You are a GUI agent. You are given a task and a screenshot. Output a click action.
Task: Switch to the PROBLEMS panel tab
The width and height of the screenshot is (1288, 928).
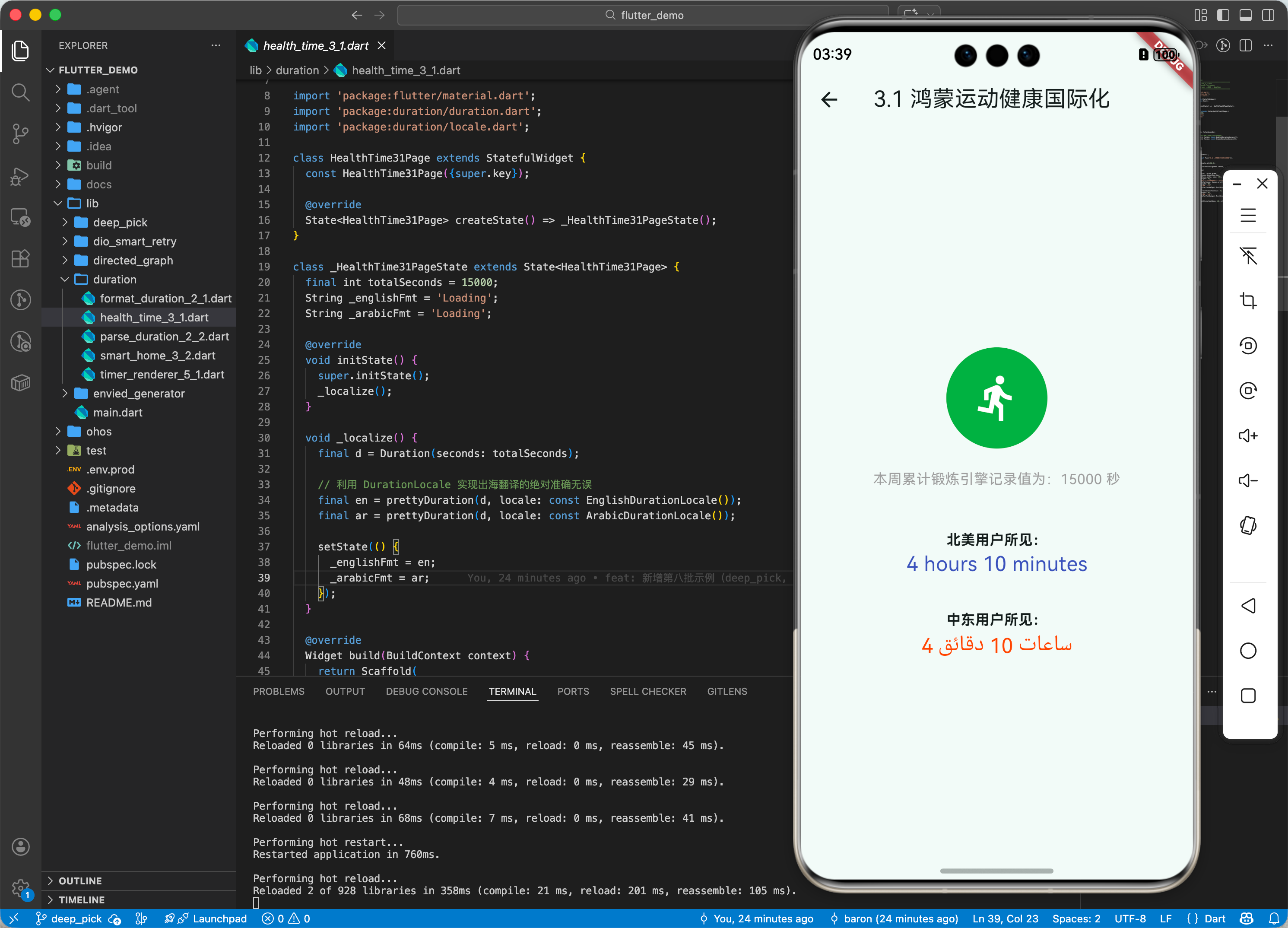(x=278, y=691)
